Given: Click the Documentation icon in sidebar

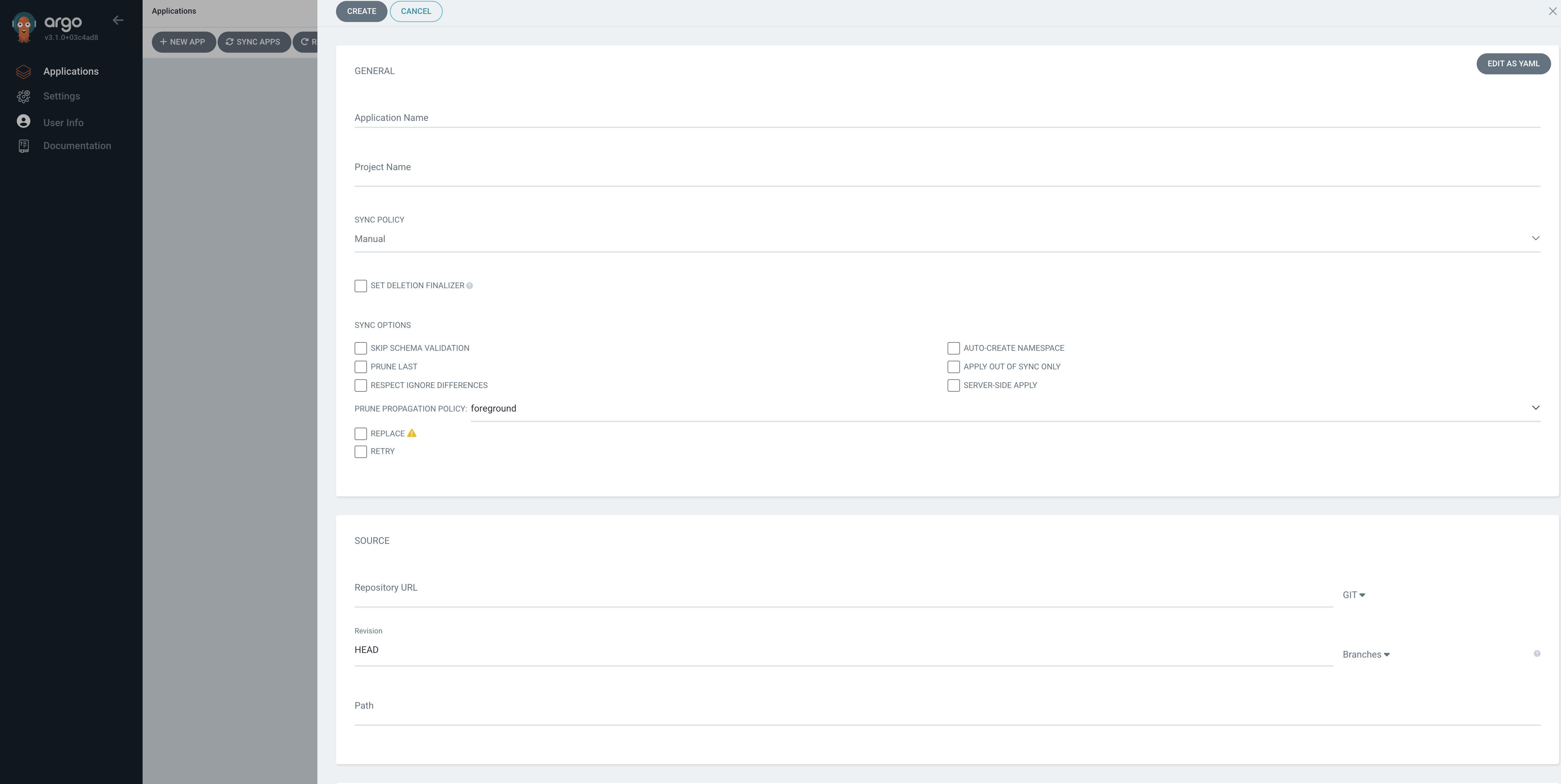Looking at the screenshot, I should click(x=23, y=145).
